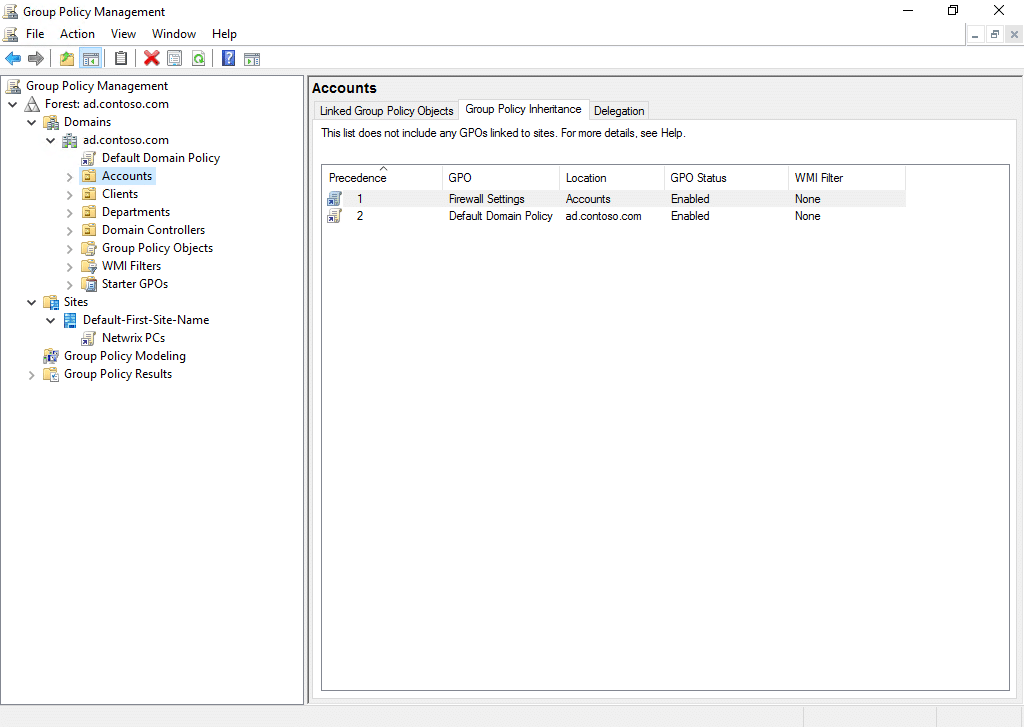Expand the Domain Controllers node
This screenshot has width=1024, height=727.
[69, 231]
